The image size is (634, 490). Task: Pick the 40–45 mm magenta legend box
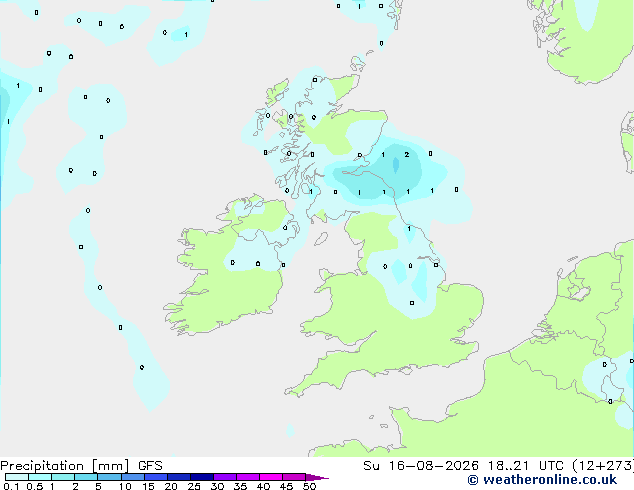[x=271, y=477]
